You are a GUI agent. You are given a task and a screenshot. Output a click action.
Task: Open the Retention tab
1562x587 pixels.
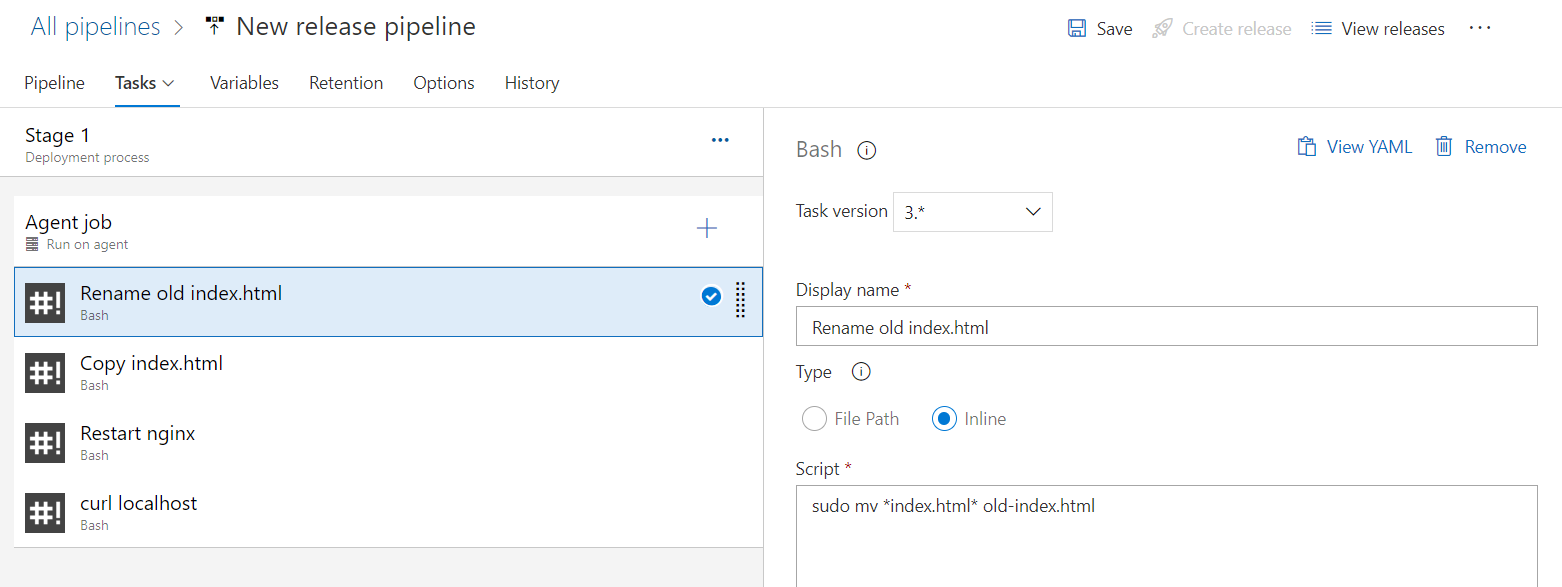tap(346, 83)
